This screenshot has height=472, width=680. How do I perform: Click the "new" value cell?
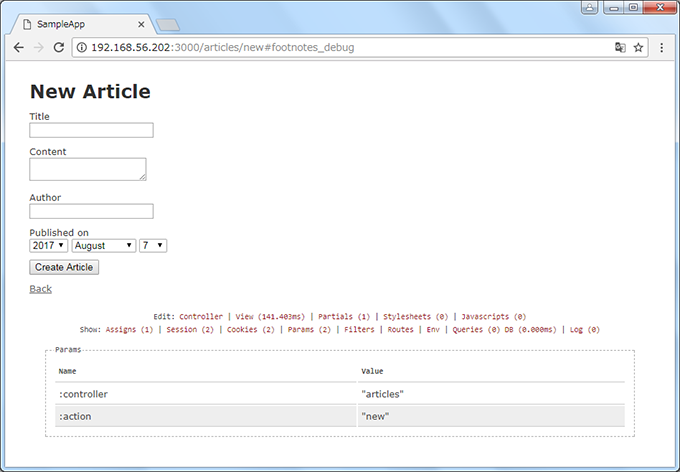491,416
